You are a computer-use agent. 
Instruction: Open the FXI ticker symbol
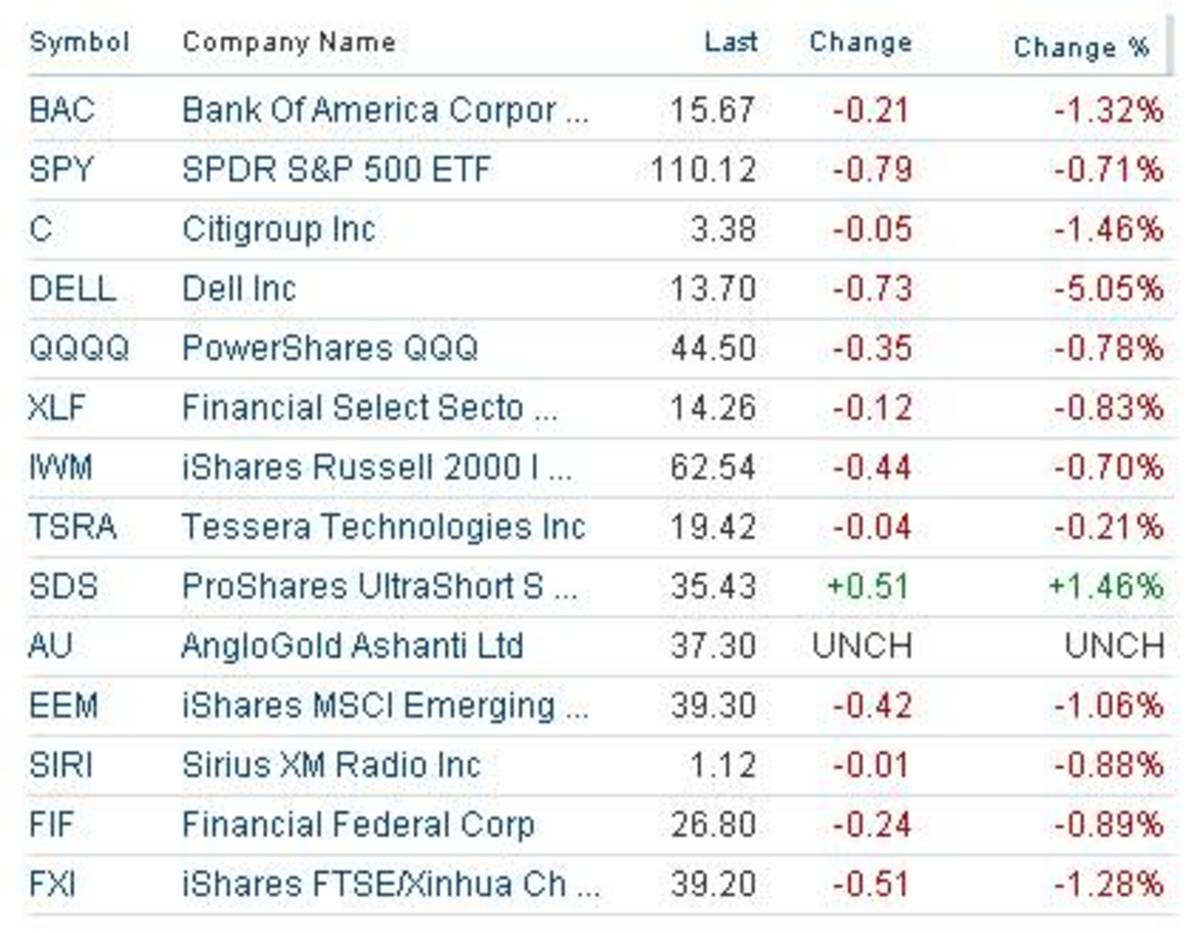pyautogui.click(x=52, y=885)
